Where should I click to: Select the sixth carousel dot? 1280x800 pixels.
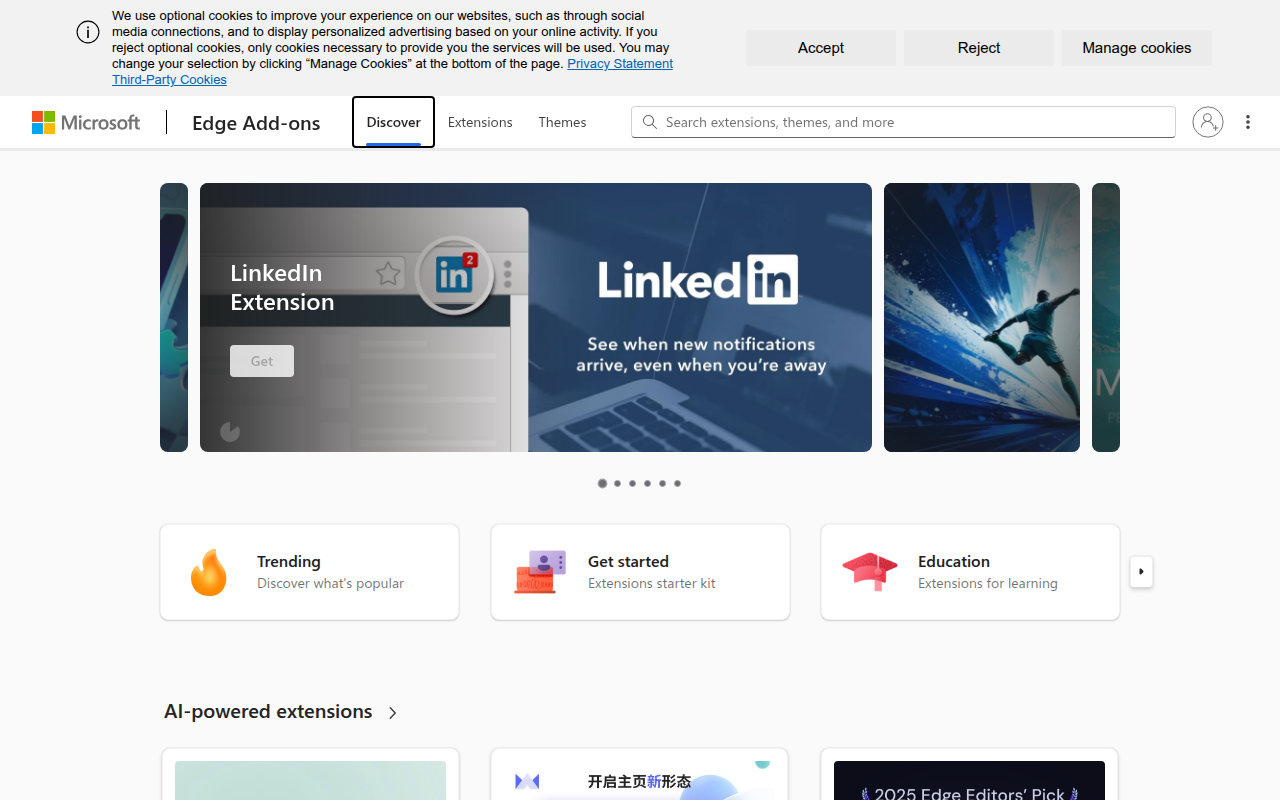coord(677,483)
